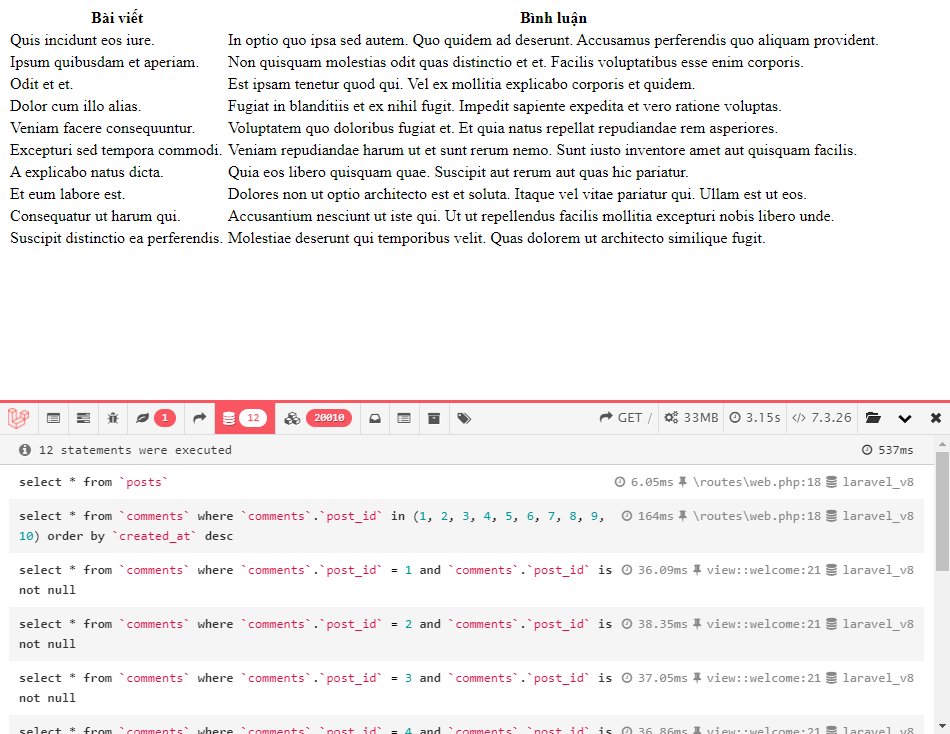Click the 6.05ms duration of posts query
The image size is (950, 734).
[644, 482]
